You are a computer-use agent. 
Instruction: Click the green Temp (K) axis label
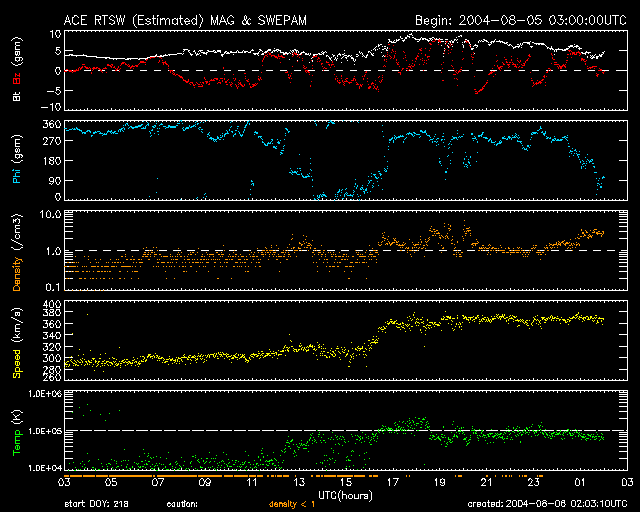tap(17, 431)
